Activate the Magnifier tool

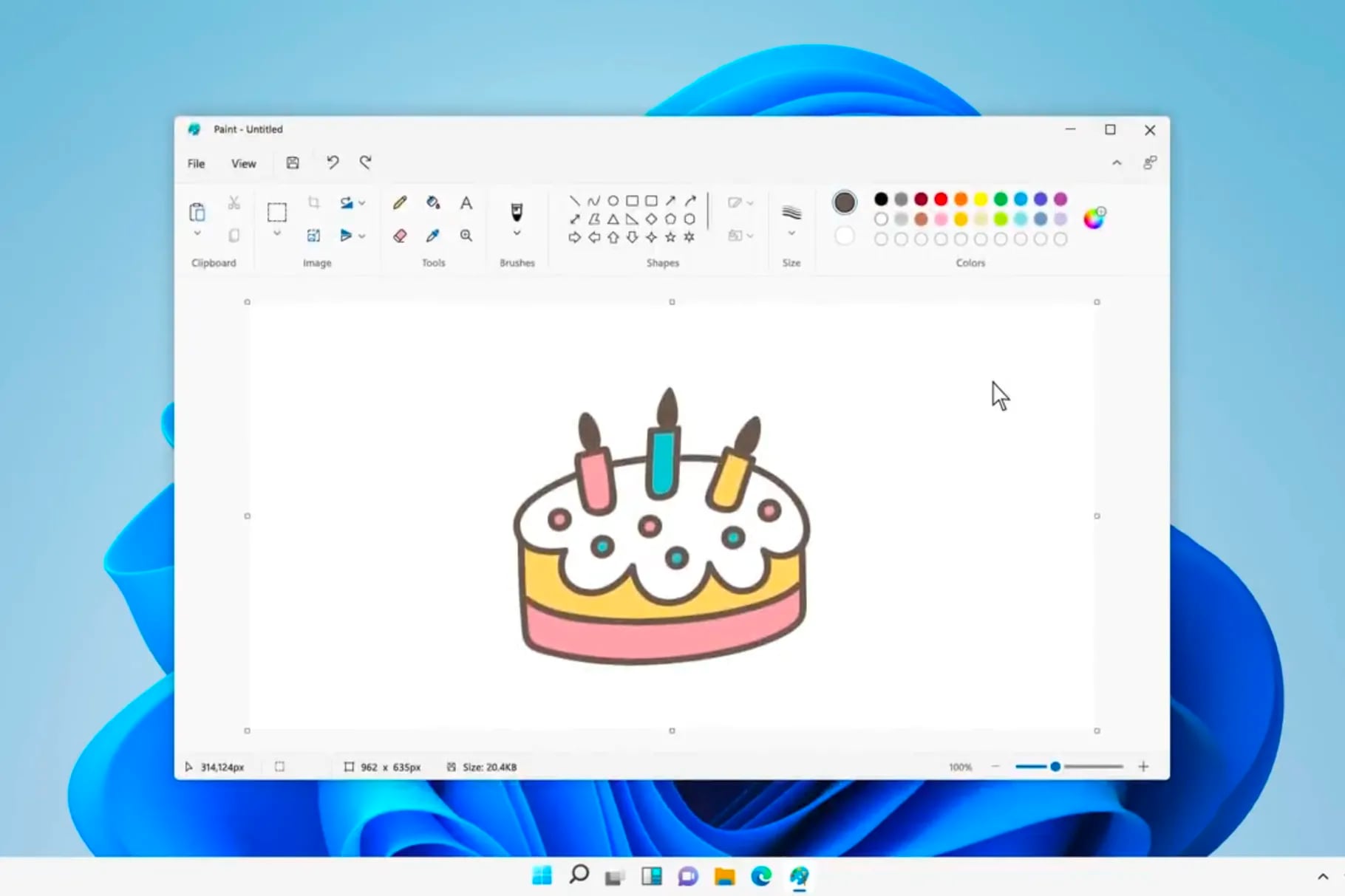(466, 236)
